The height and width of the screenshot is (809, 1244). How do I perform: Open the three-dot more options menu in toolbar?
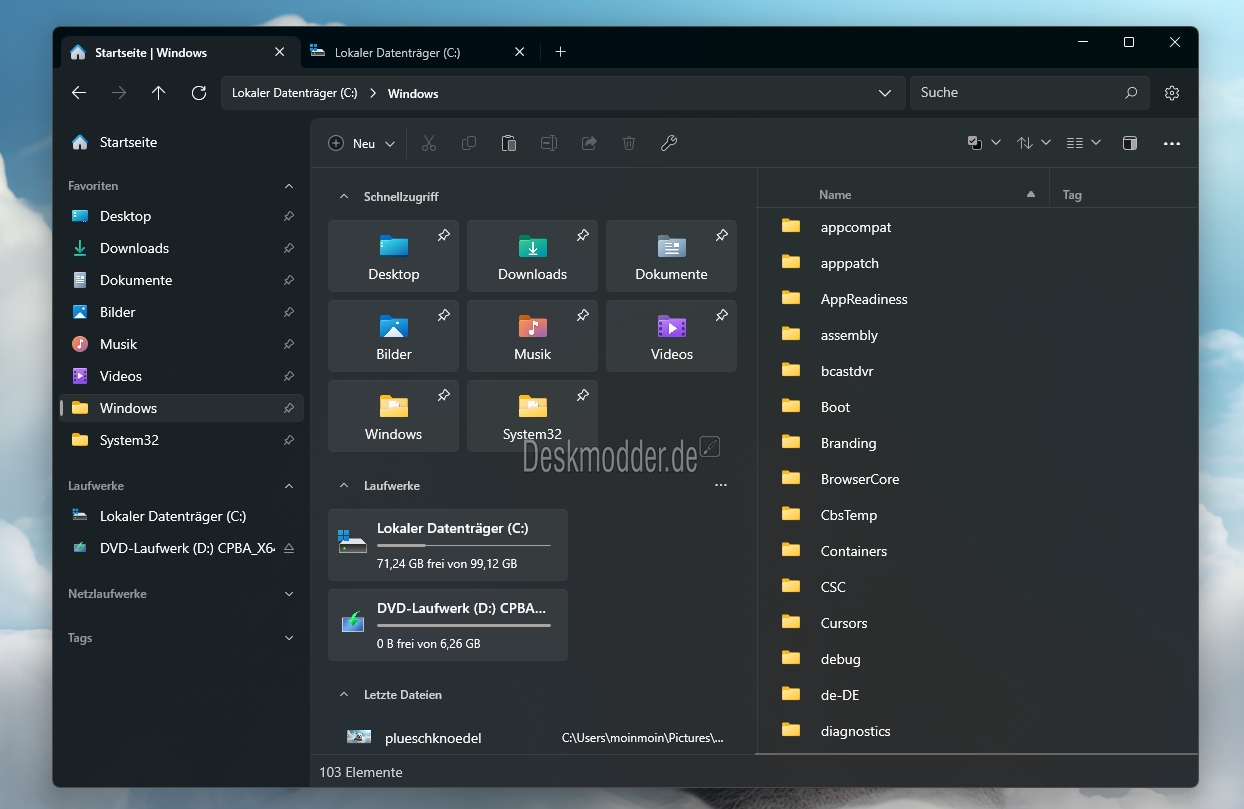click(1172, 143)
